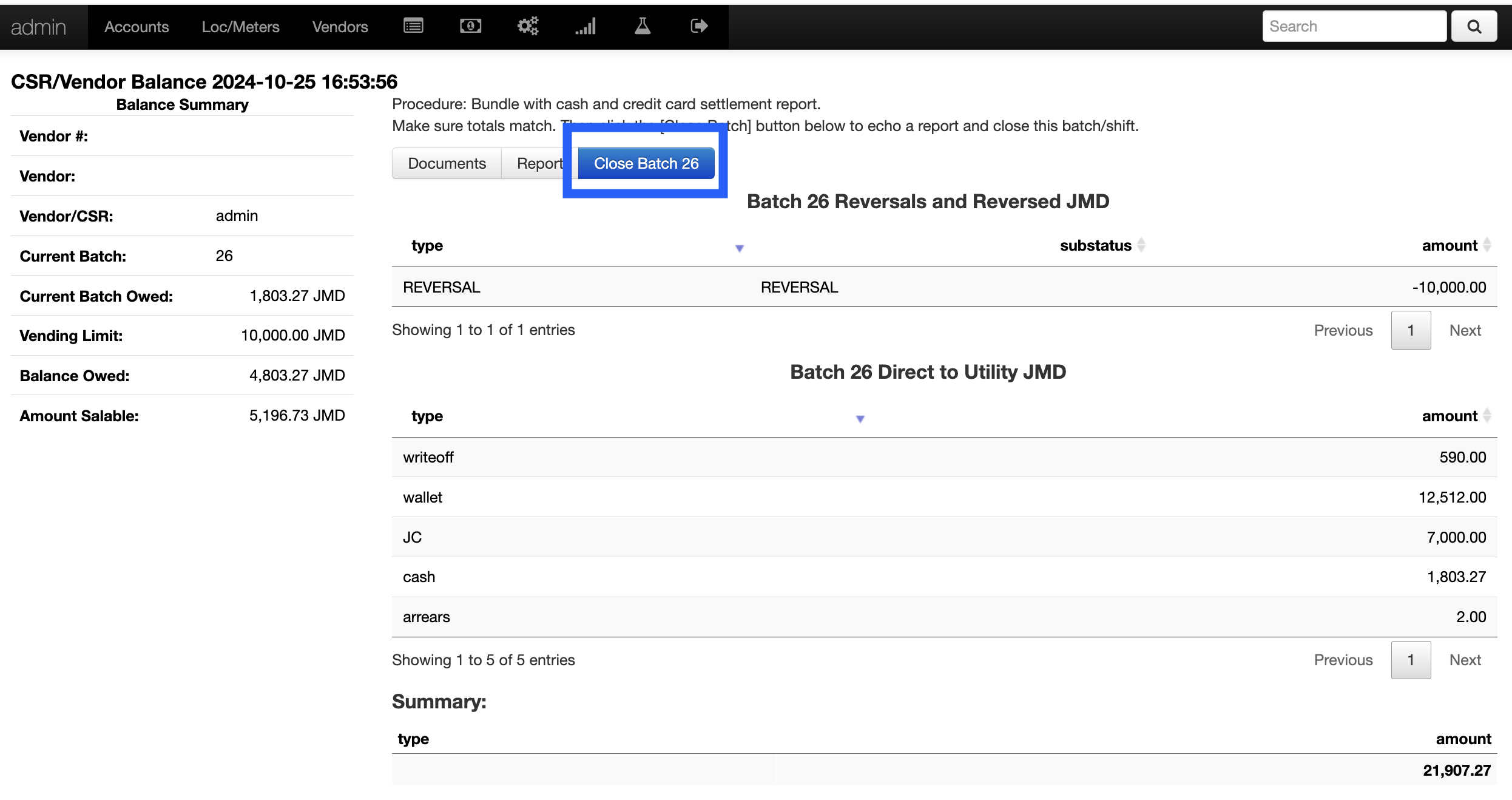Focus the Search input field
Viewport: 1512px width, 800px height.
pyautogui.click(x=1354, y=27)
